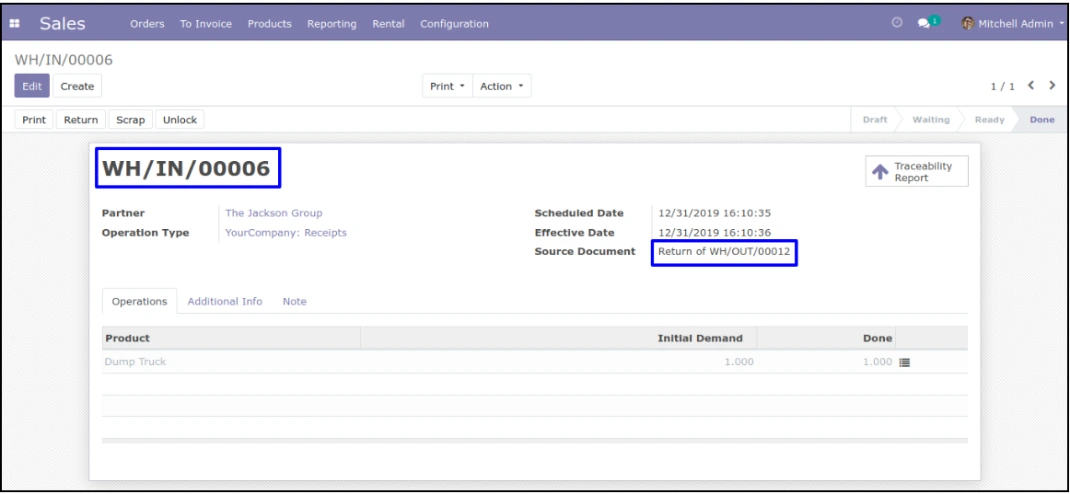Click the Edit button

tap(31, 87)
